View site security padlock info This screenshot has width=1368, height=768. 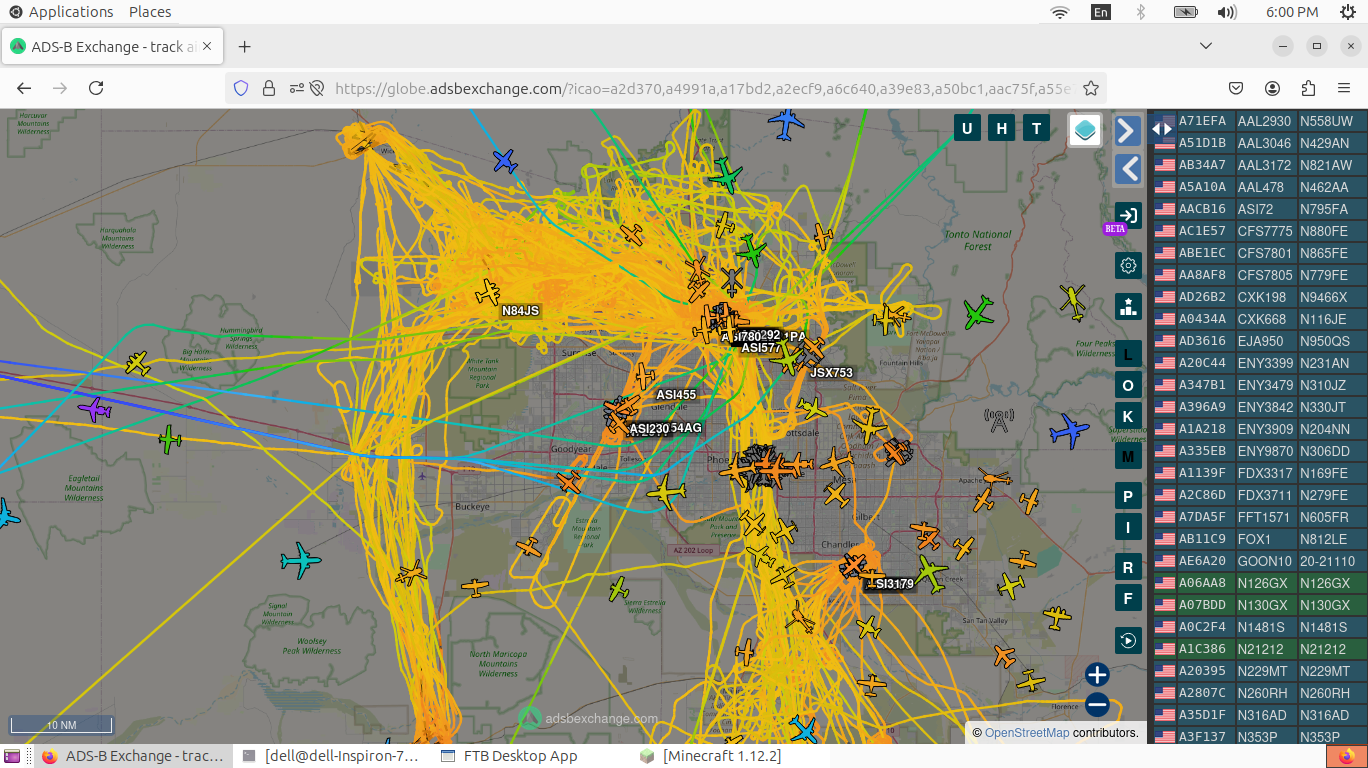tap(269, 88)
